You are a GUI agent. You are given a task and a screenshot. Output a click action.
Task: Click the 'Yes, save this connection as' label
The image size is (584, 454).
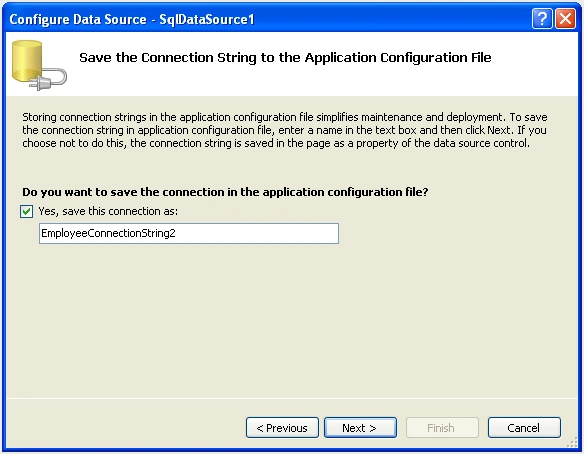tap(108, 211)
